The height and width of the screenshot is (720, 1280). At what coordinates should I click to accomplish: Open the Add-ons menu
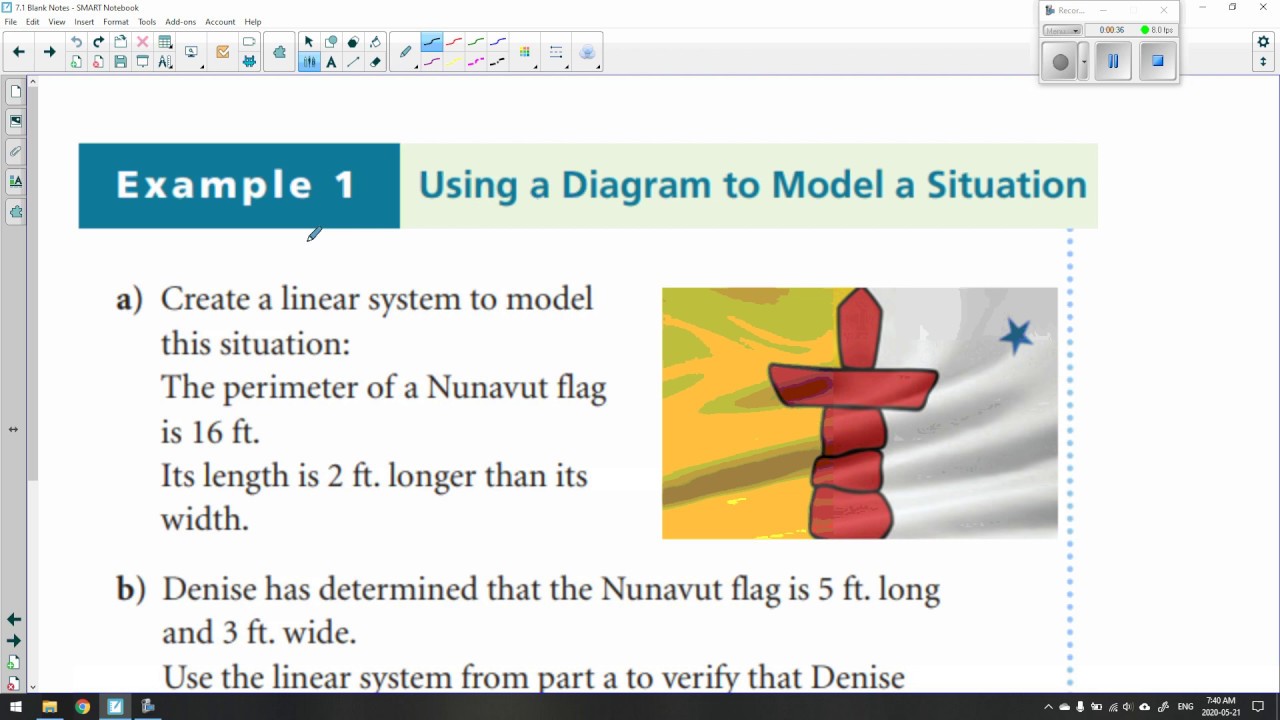coord(181,22)
